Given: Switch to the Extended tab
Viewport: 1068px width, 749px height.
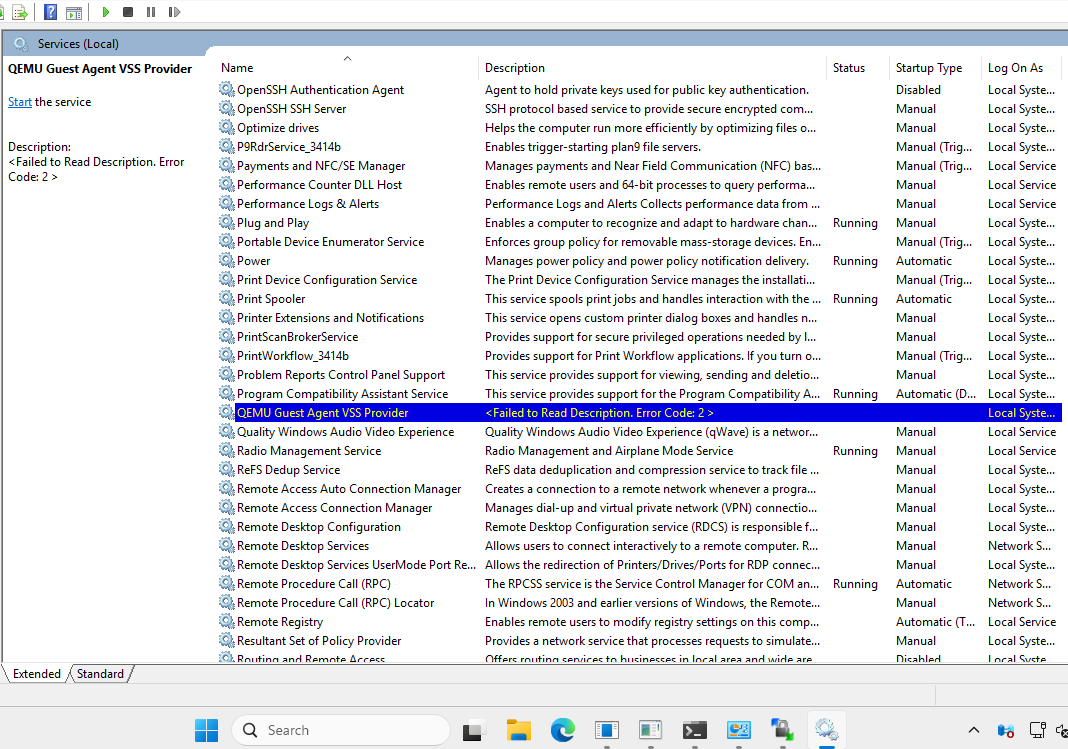Looking at the screenshot, I should (37, 673).
